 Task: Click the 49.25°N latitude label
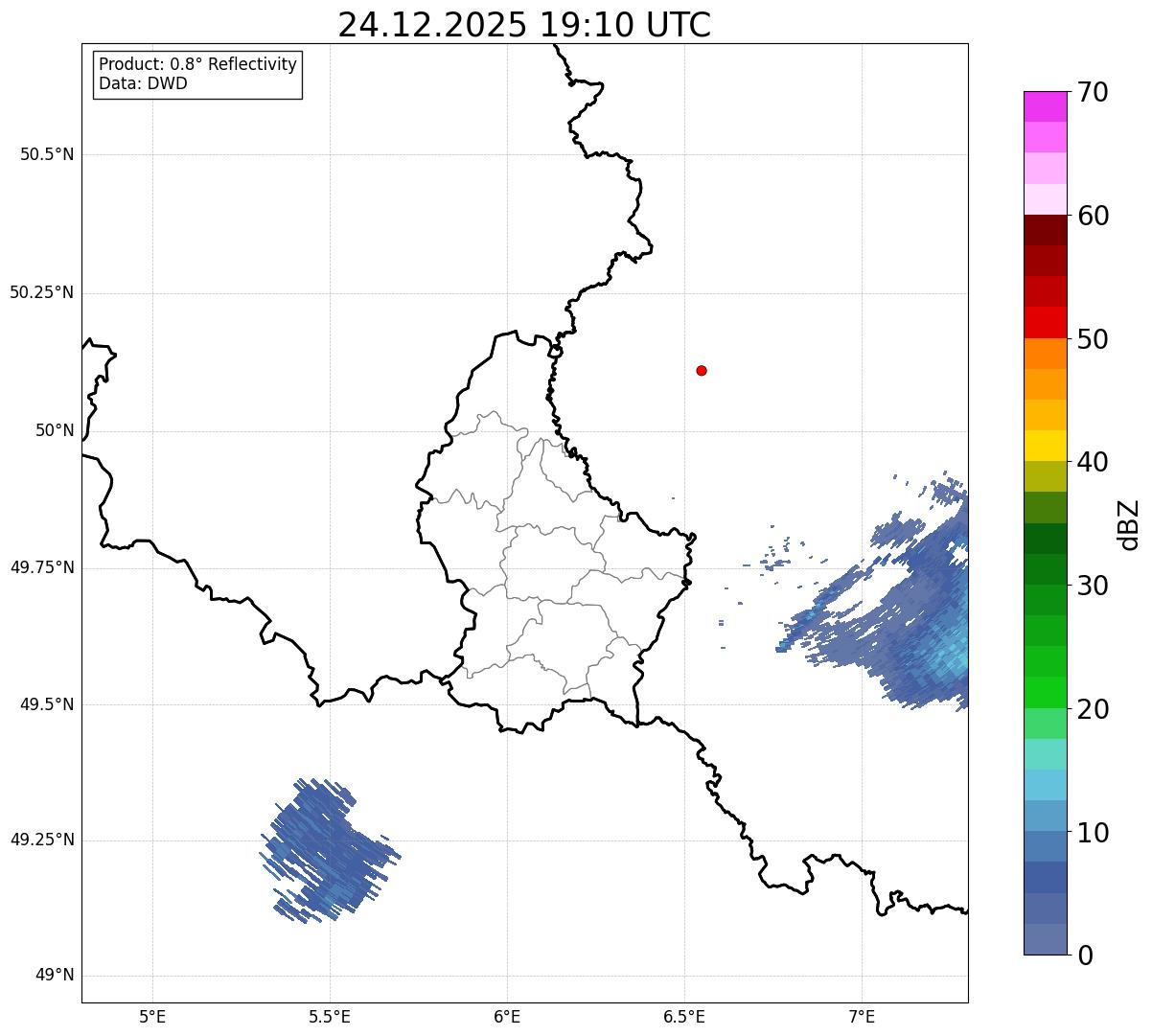[41, 840]
